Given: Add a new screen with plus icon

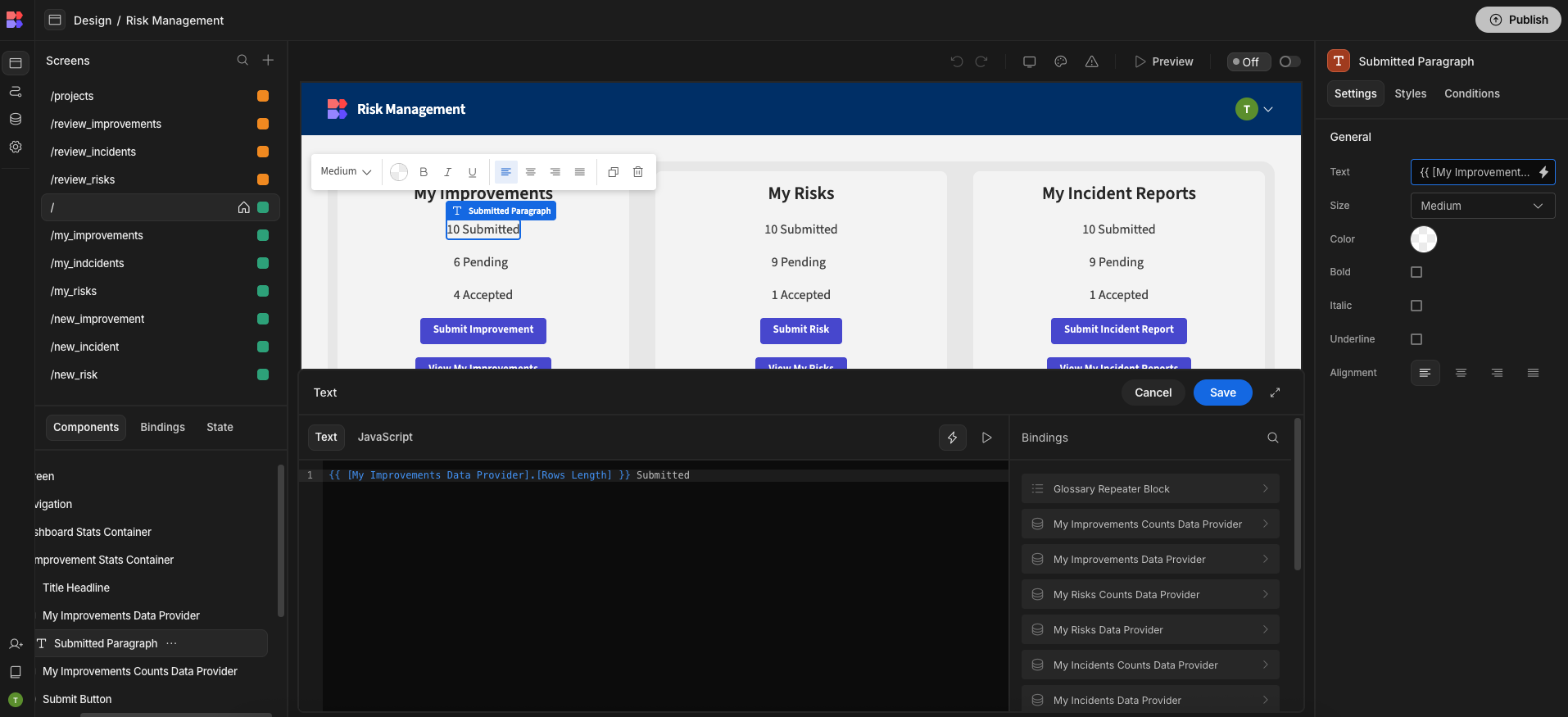Looking at the screenshot, I should (268, 60).
